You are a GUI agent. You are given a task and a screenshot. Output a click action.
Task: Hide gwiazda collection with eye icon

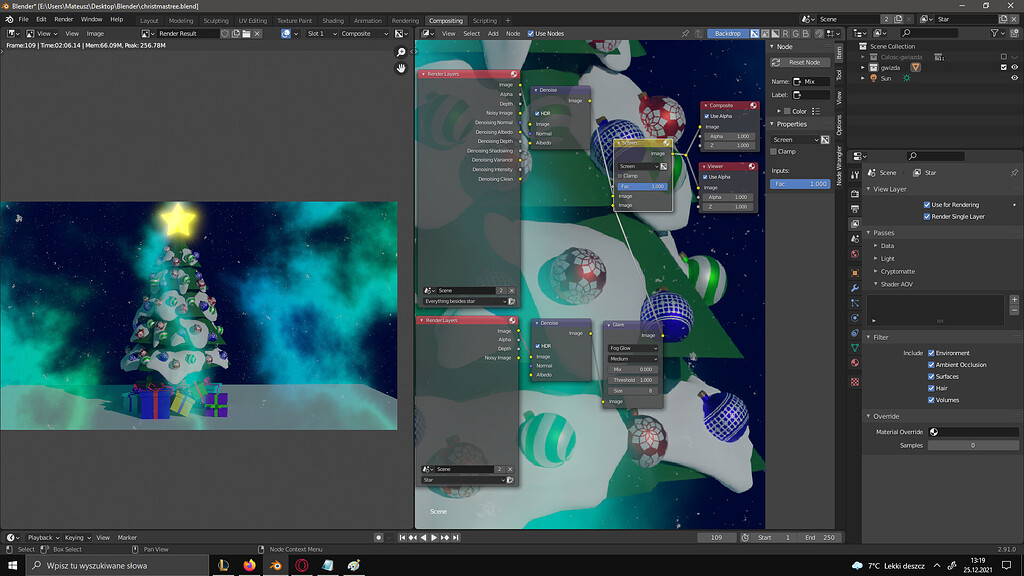point(1014,67)
